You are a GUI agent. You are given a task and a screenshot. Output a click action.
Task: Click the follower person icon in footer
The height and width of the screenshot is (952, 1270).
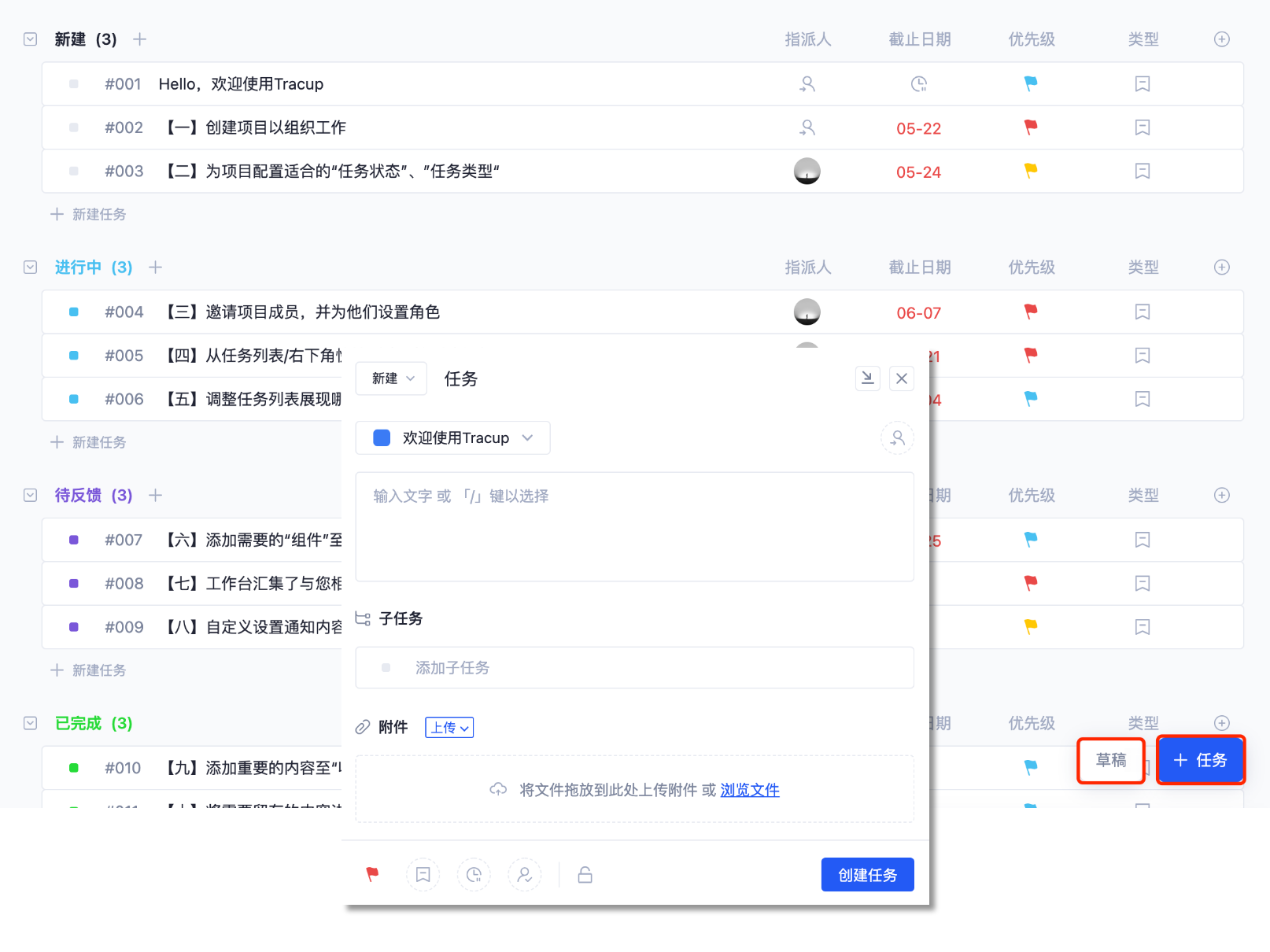524,874
